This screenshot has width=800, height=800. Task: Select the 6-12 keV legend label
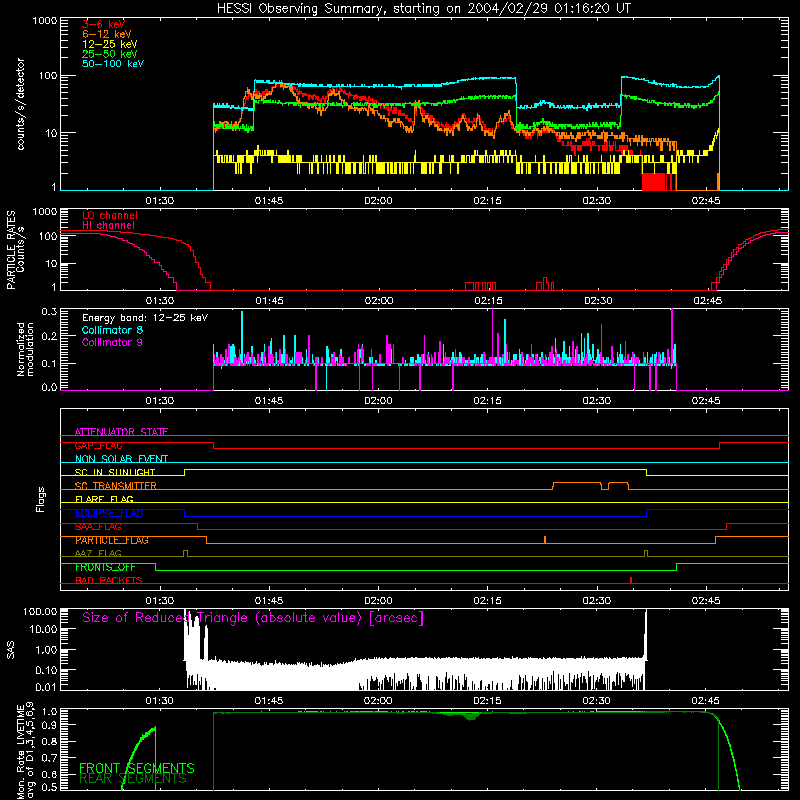107,34
